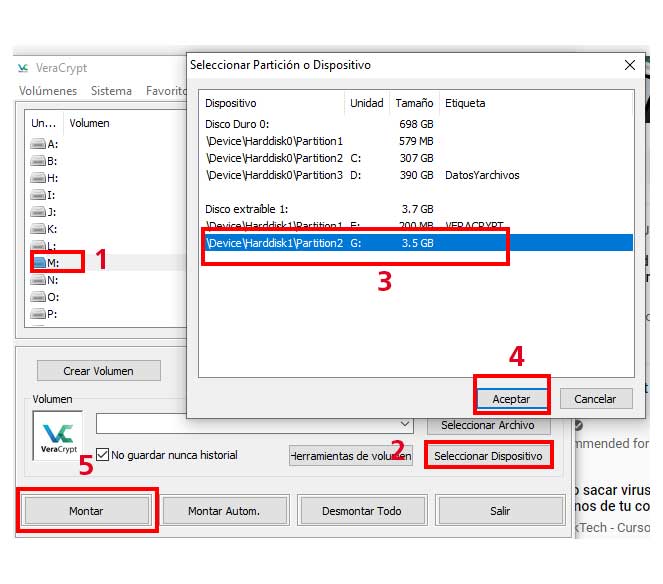Click the Herramientas de volumen button
The height and width of the screenshot is (584, 663).
coord(351,456)
